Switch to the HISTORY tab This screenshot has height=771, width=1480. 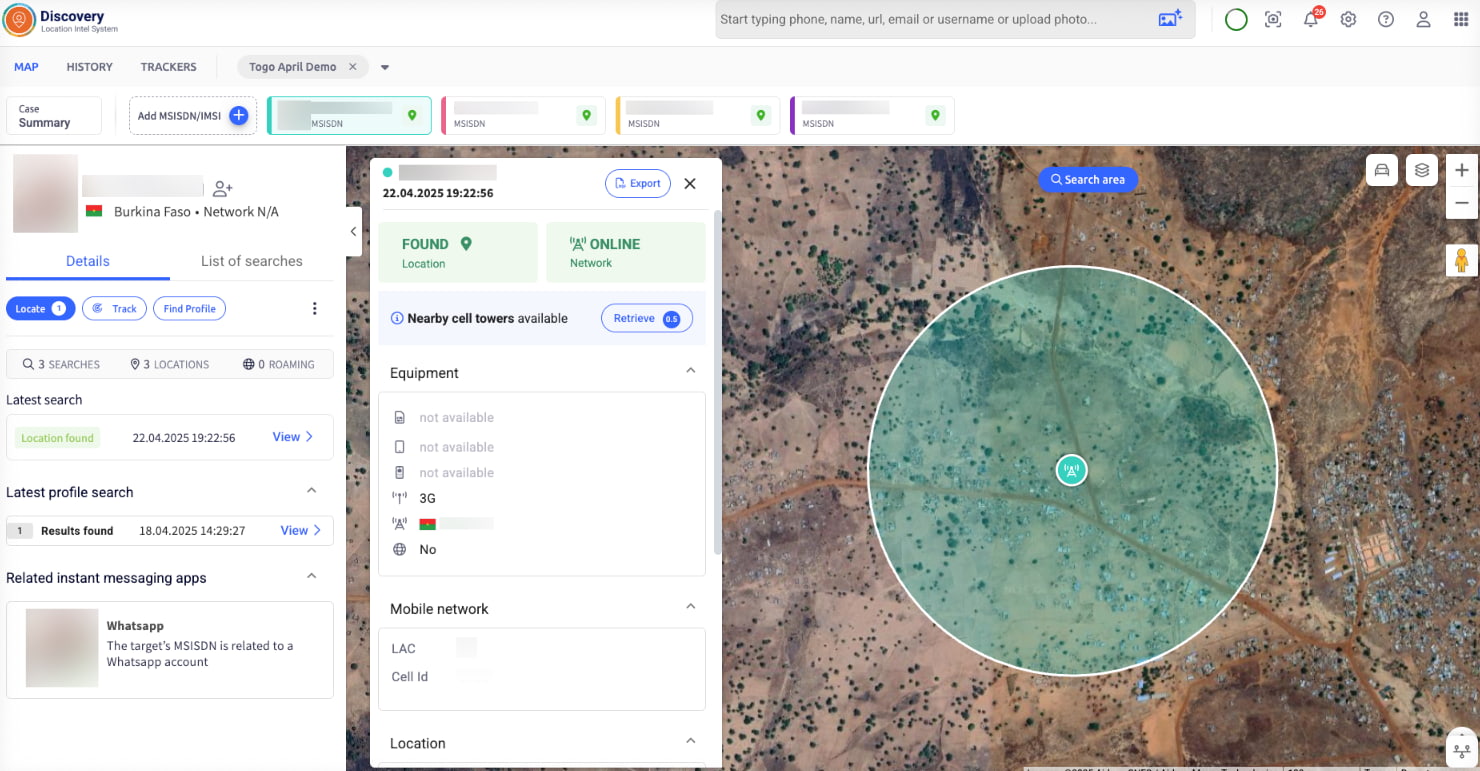point(89,67)
